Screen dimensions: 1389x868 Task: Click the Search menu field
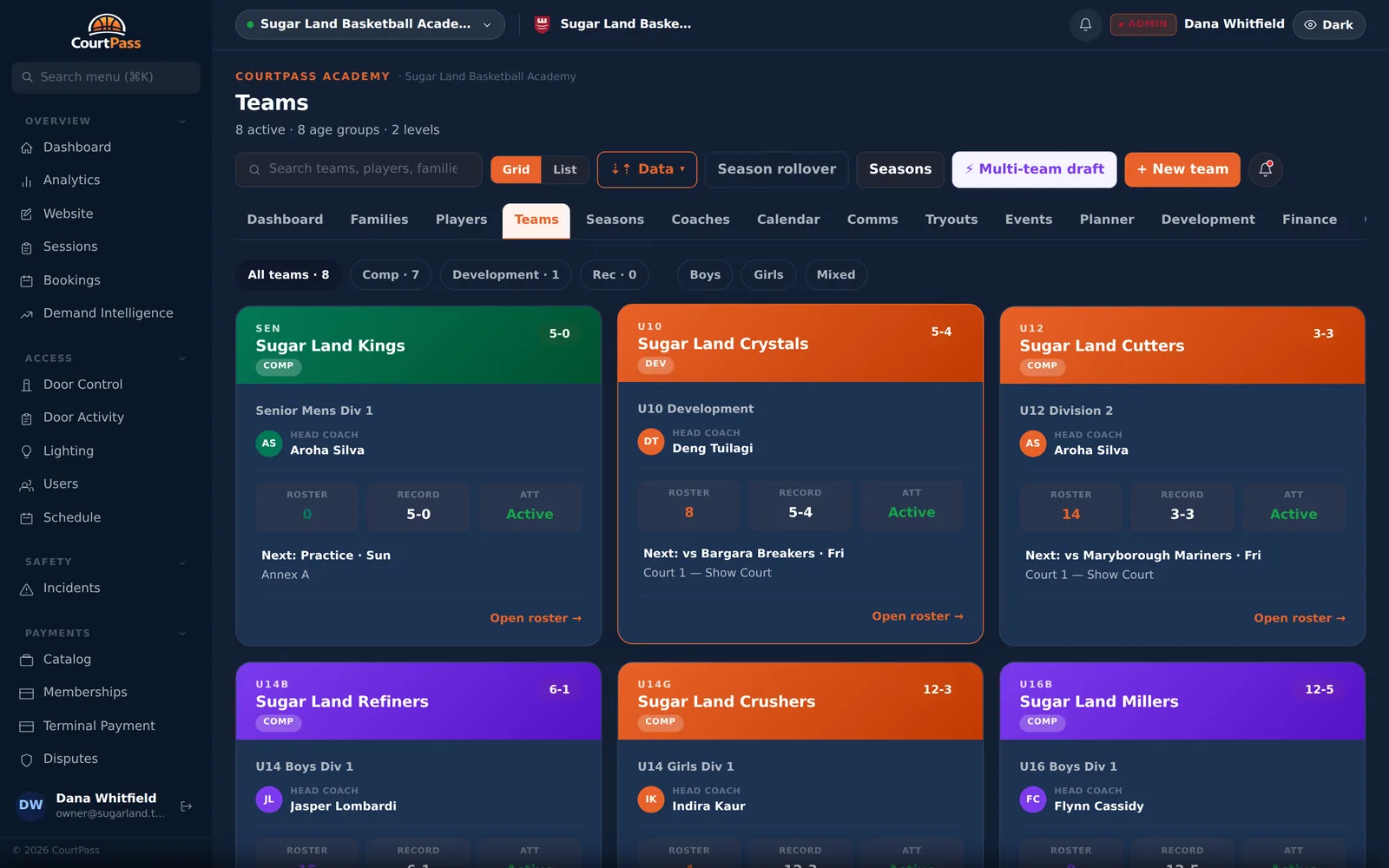tap(106, 77)
